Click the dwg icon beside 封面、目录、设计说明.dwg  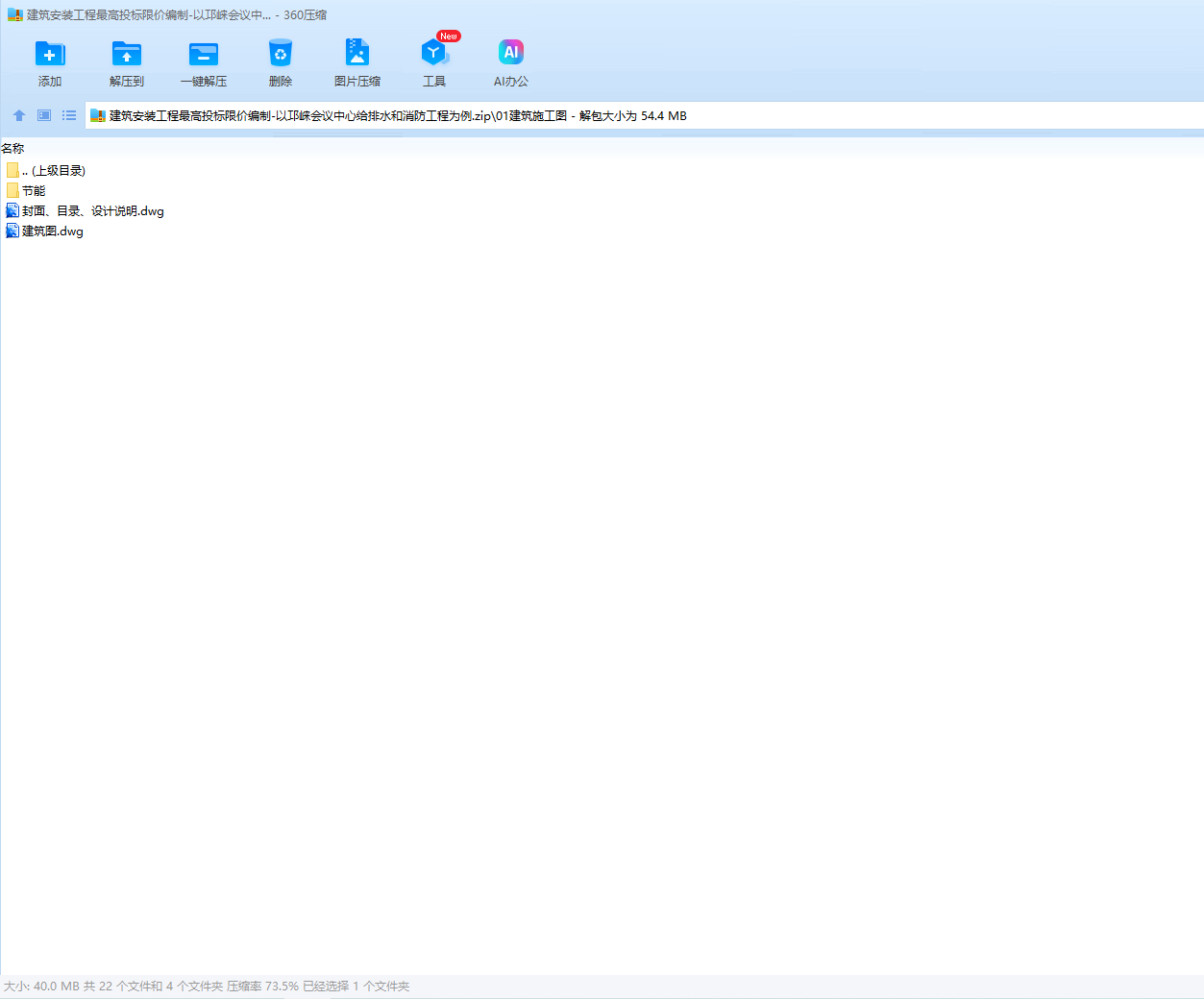12,210
